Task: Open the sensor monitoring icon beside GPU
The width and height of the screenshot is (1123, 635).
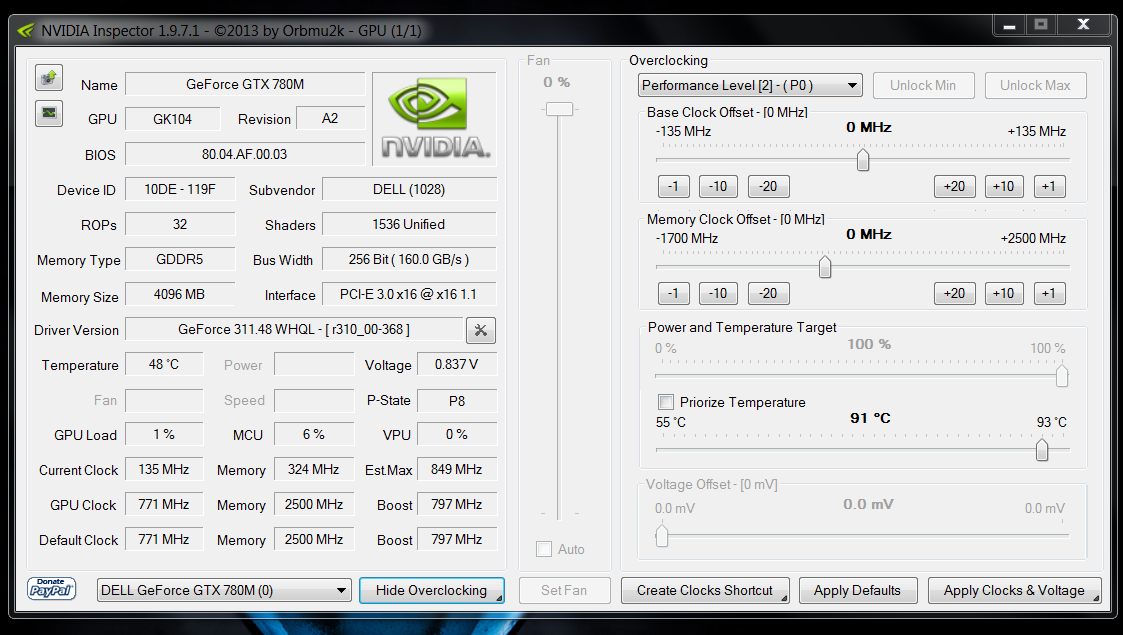Action: (x=49, y=113)
